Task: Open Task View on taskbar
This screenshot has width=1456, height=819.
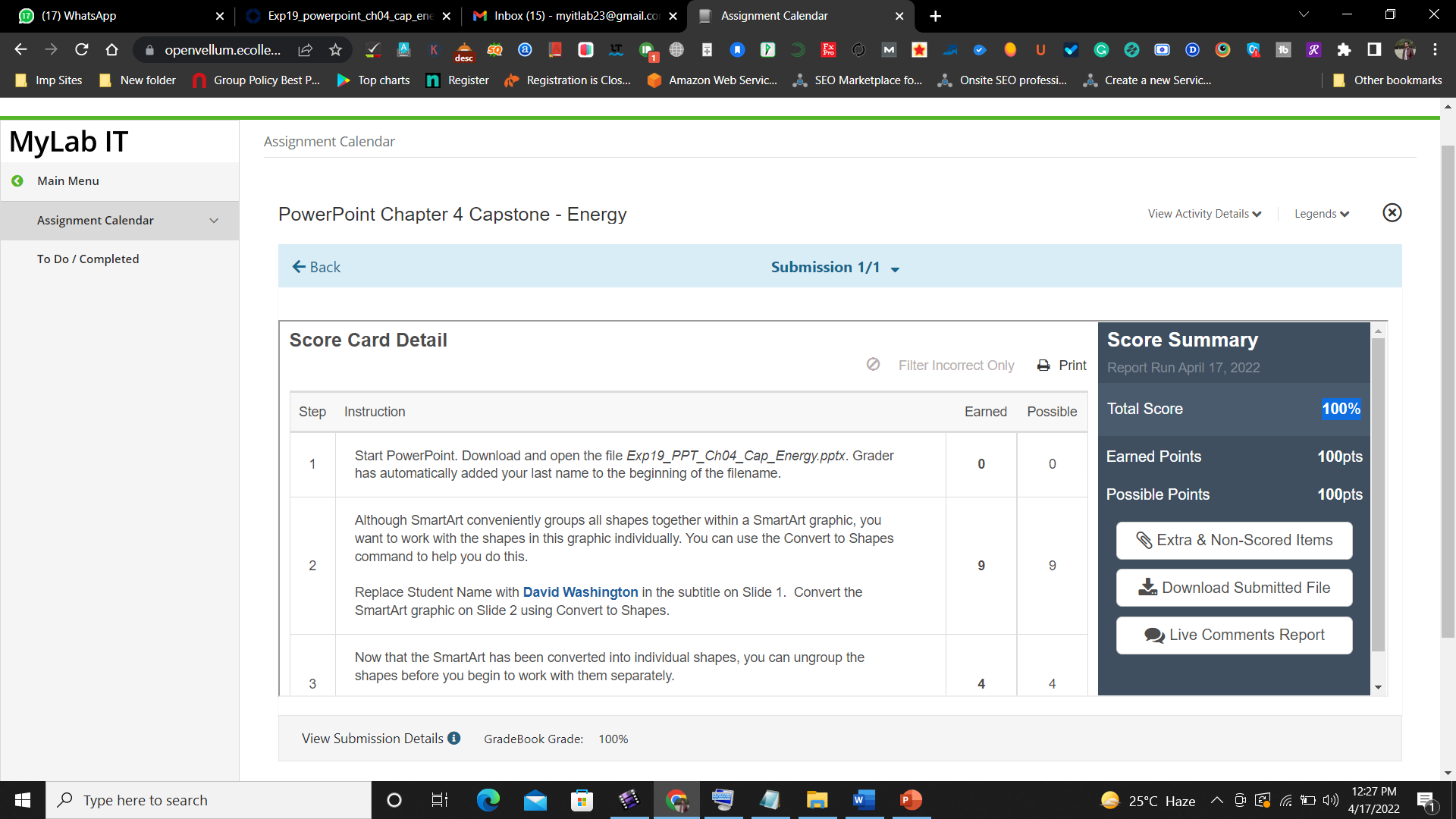Action: [x=440, y=800]
